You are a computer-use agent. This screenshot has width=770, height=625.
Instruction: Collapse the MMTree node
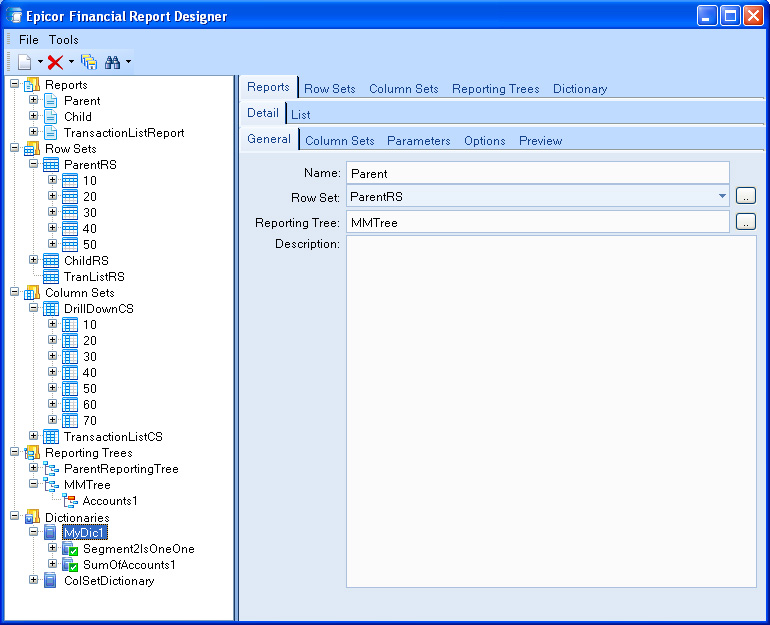pyautogui.click(x=33, y=484)
